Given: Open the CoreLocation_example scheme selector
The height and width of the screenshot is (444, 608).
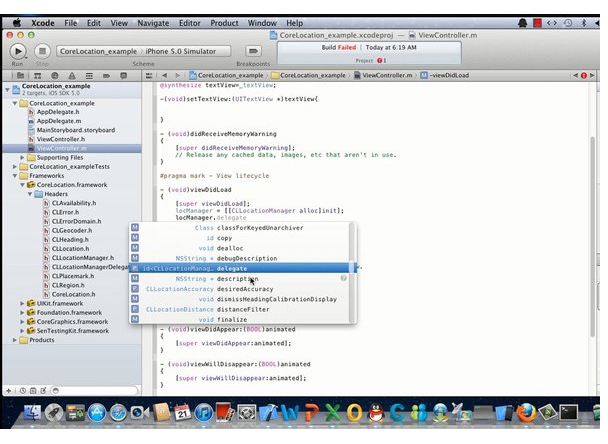Looking at the screenshot, I should click(x=98, y=51).
